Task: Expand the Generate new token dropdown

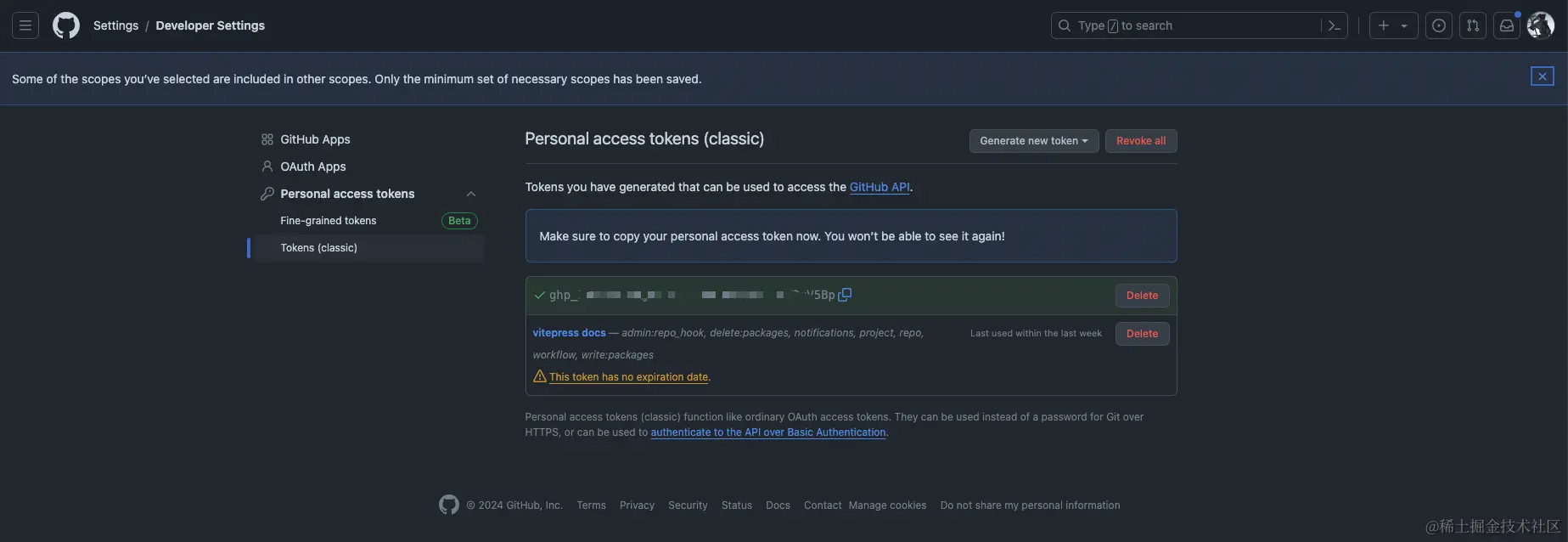Action: [1033, 141]
